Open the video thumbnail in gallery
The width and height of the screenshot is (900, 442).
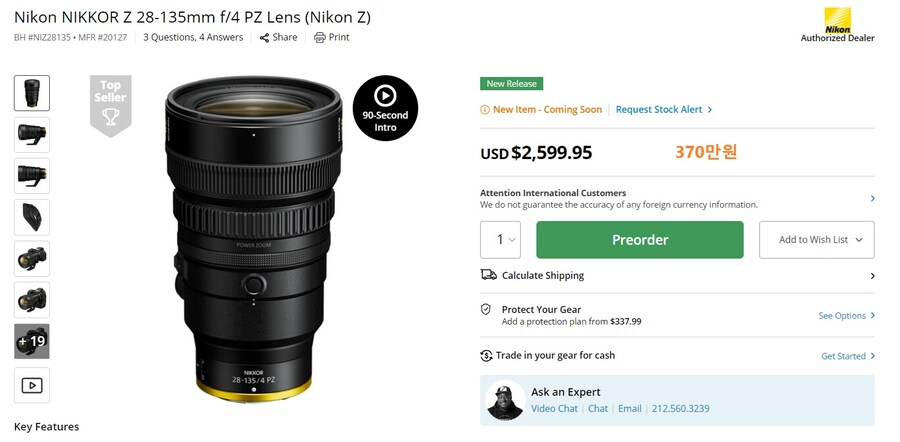[31, 385]
